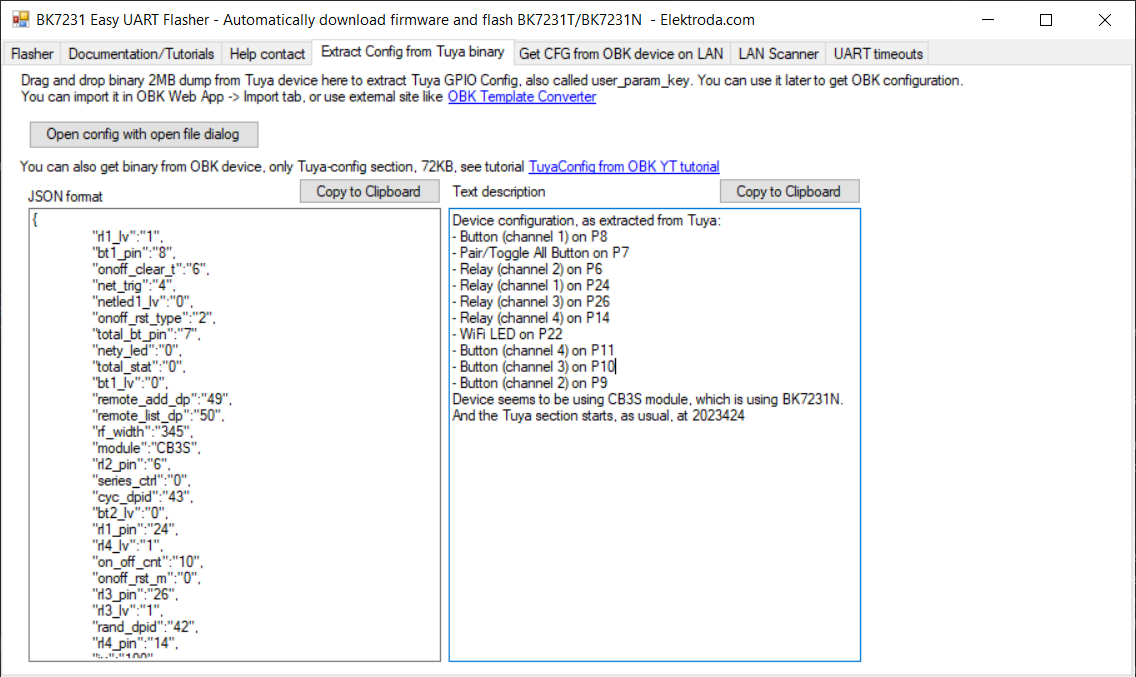This screenshot has height=677, width=1136.
Task: Click the "rand_dpid":"42" JSON line
Action: pyautogui.click(x=146, y=627)
